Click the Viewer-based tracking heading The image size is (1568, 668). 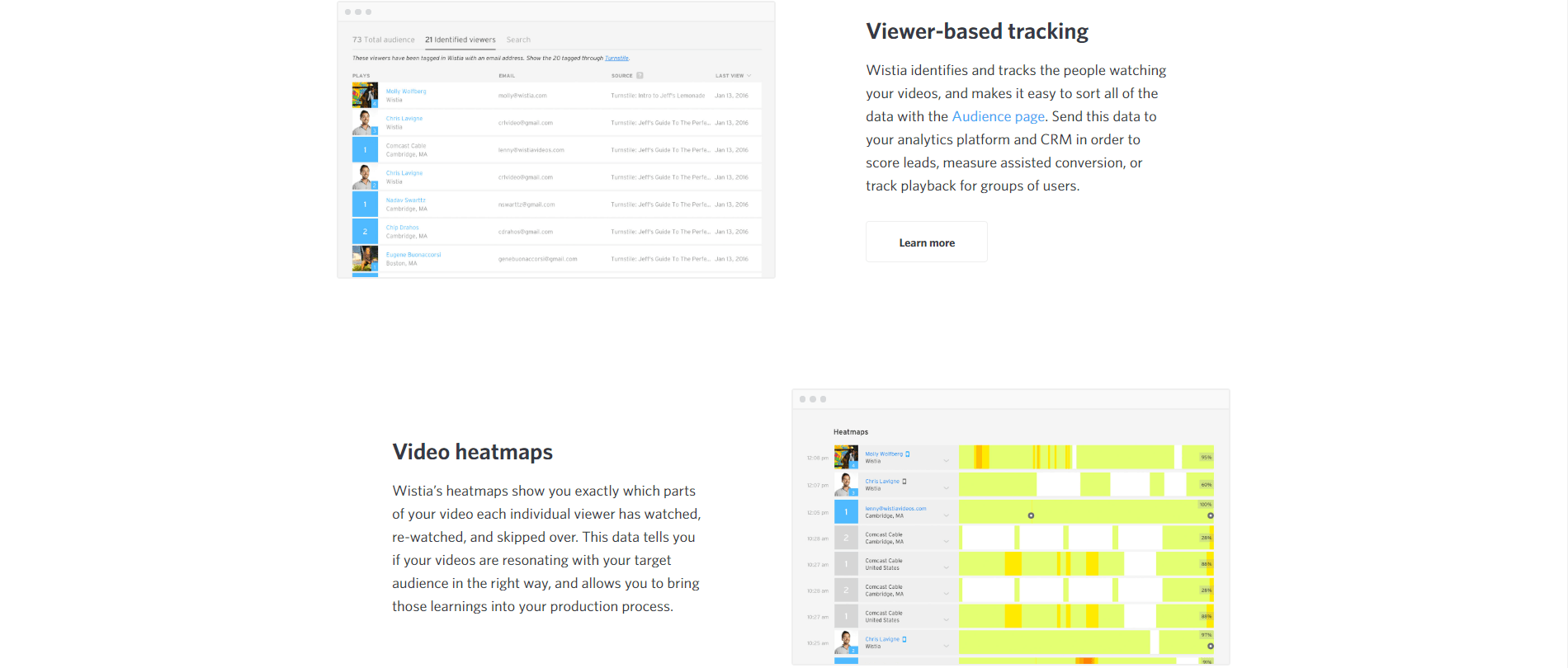977,31
